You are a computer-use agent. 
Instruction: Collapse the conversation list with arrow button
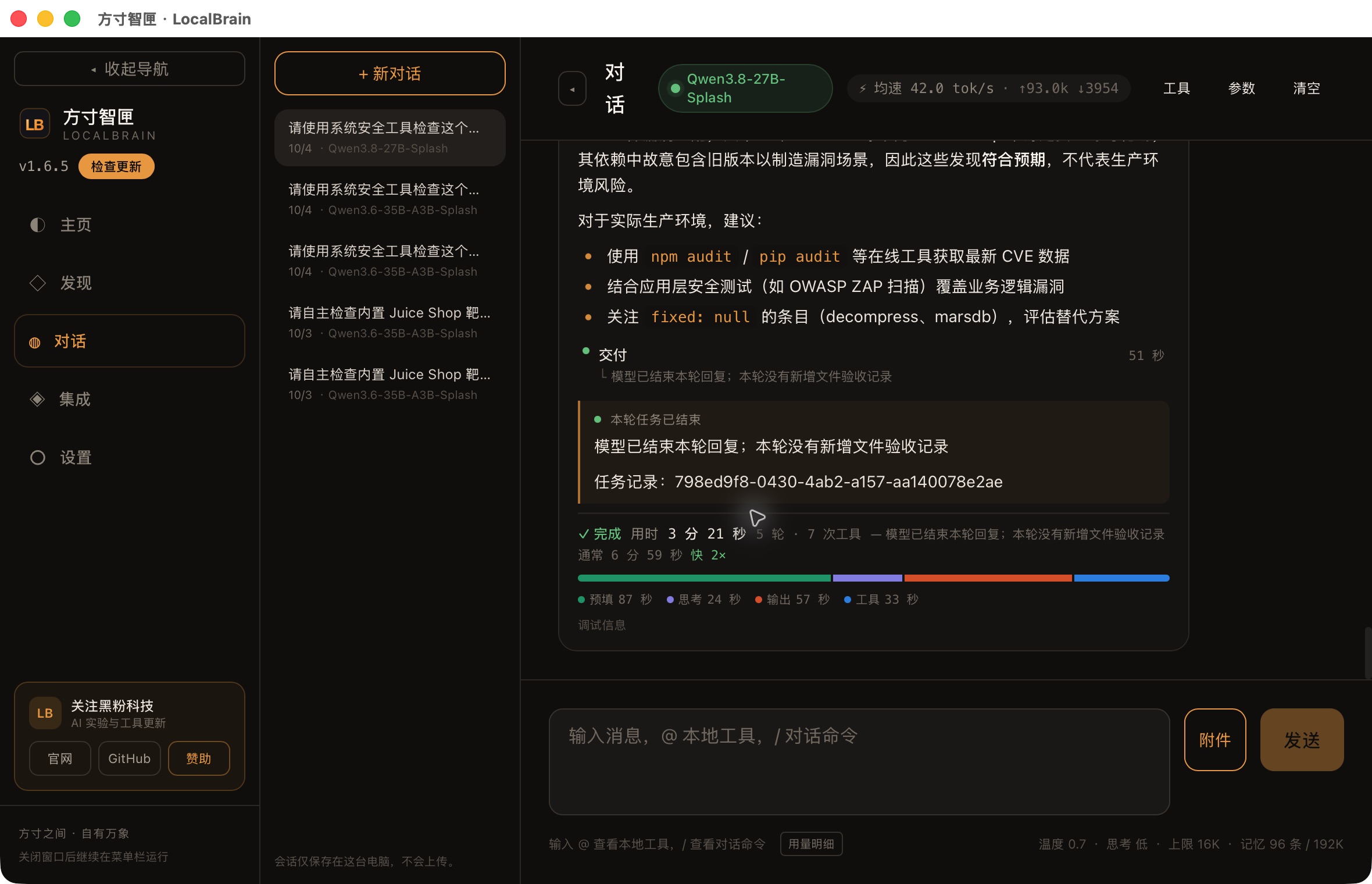tap(573, 88)
